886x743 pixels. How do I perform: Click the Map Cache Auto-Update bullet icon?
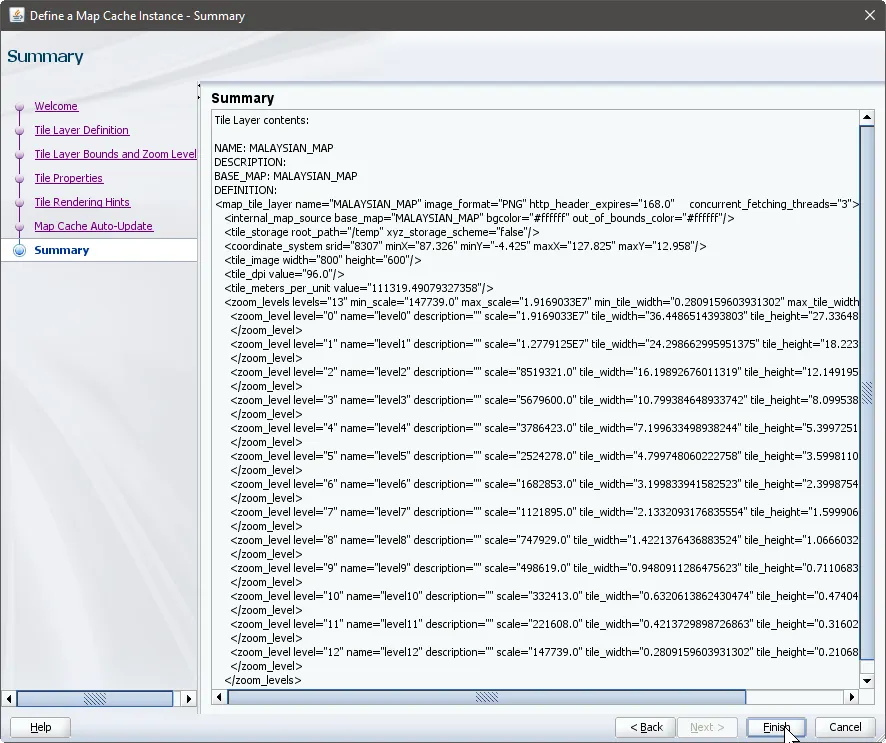pyautogui.click(x=19, y=226)
